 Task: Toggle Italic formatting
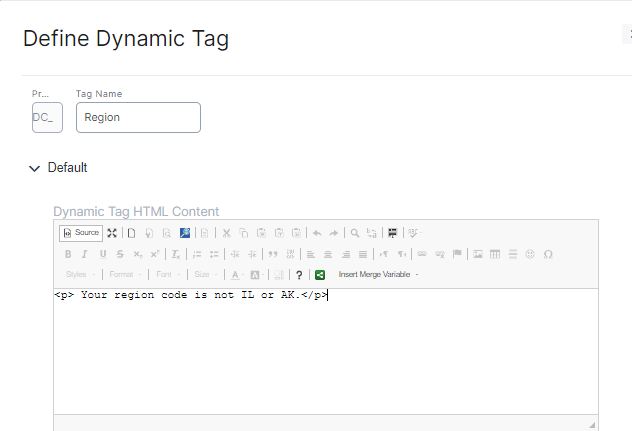tap(85, 254)
